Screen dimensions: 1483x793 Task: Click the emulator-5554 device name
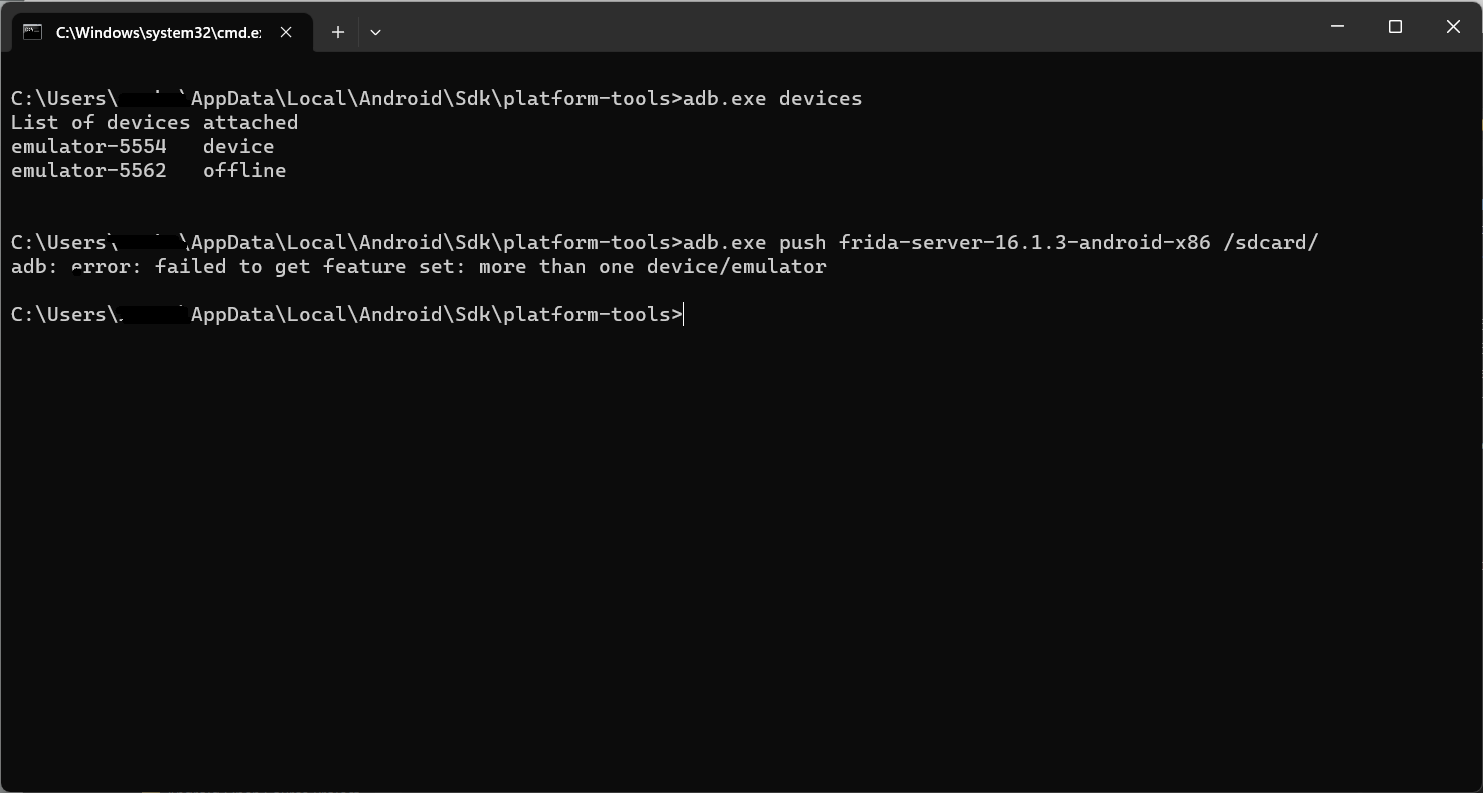coord(89,146)
